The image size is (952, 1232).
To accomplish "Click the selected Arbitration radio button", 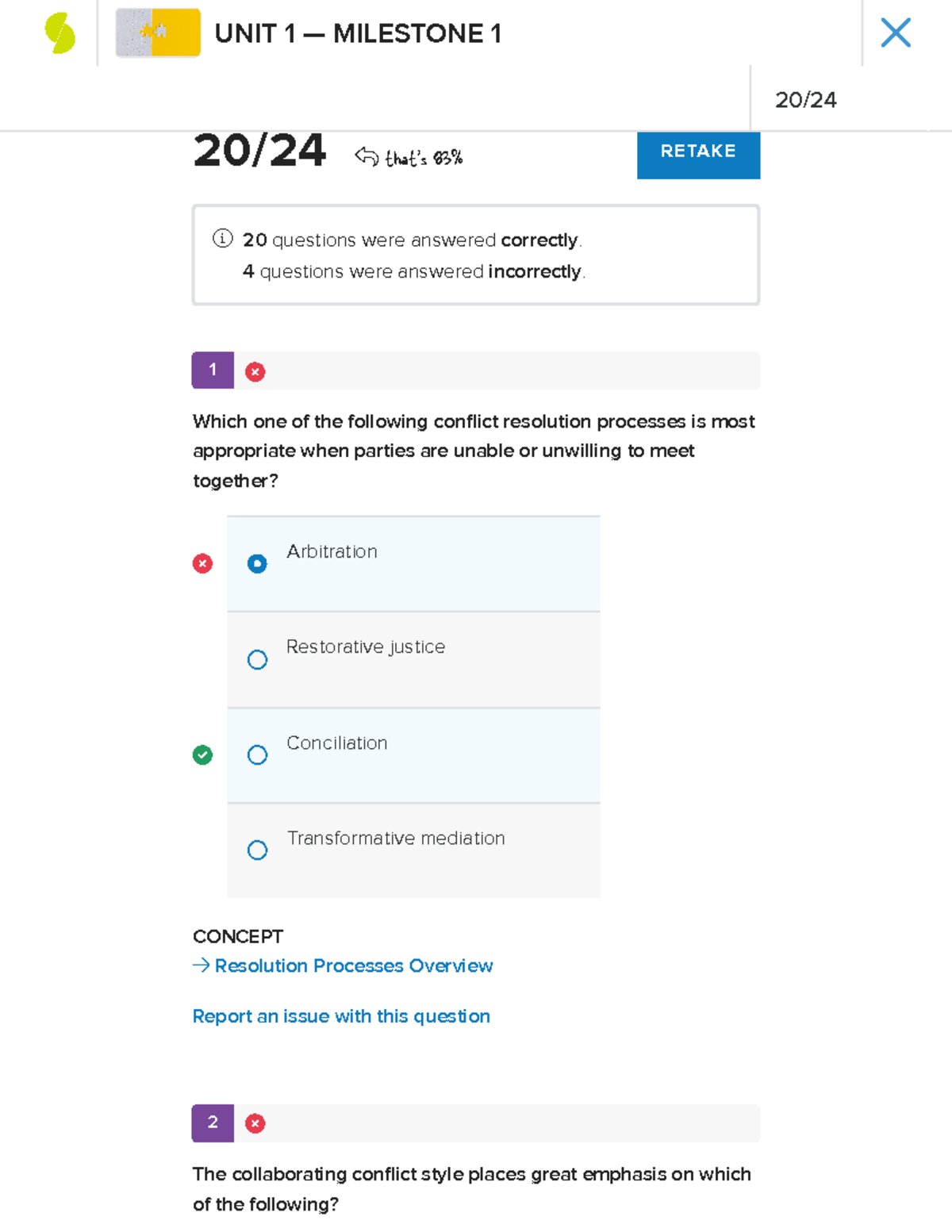I will click(257, 563).
